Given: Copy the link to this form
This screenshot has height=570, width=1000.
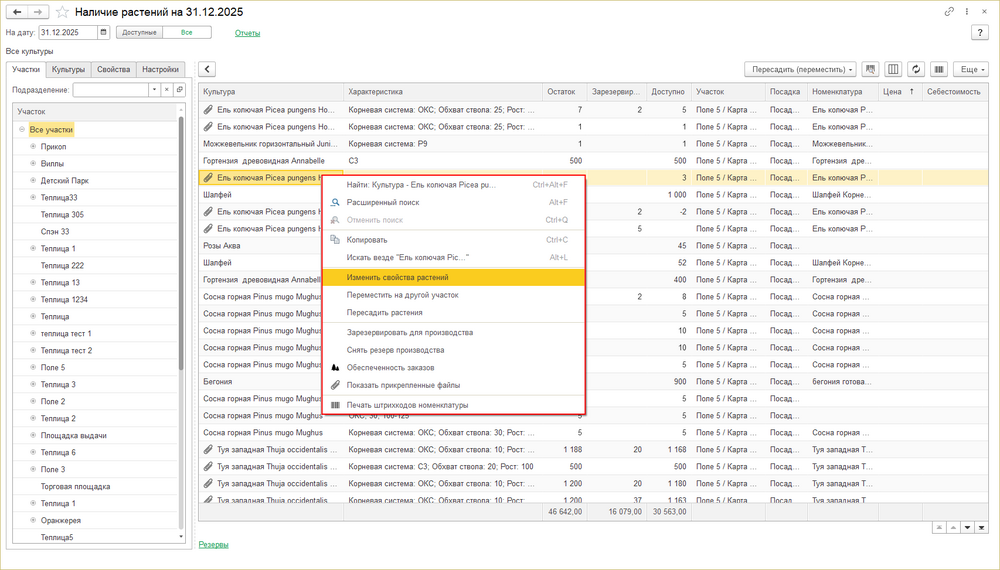Looking at the screenshot, I should (x=949, y=12).
